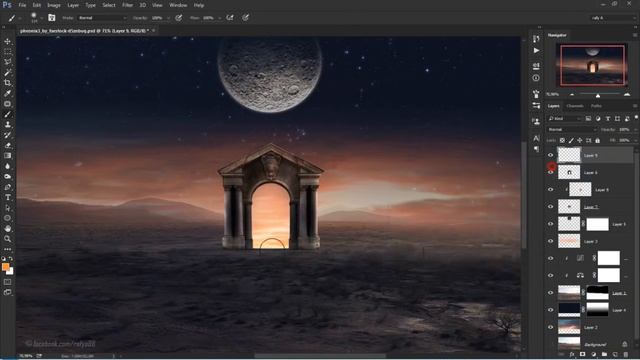Open the Window menu
This screenshot has width=640, height=360.
[178, 5]
